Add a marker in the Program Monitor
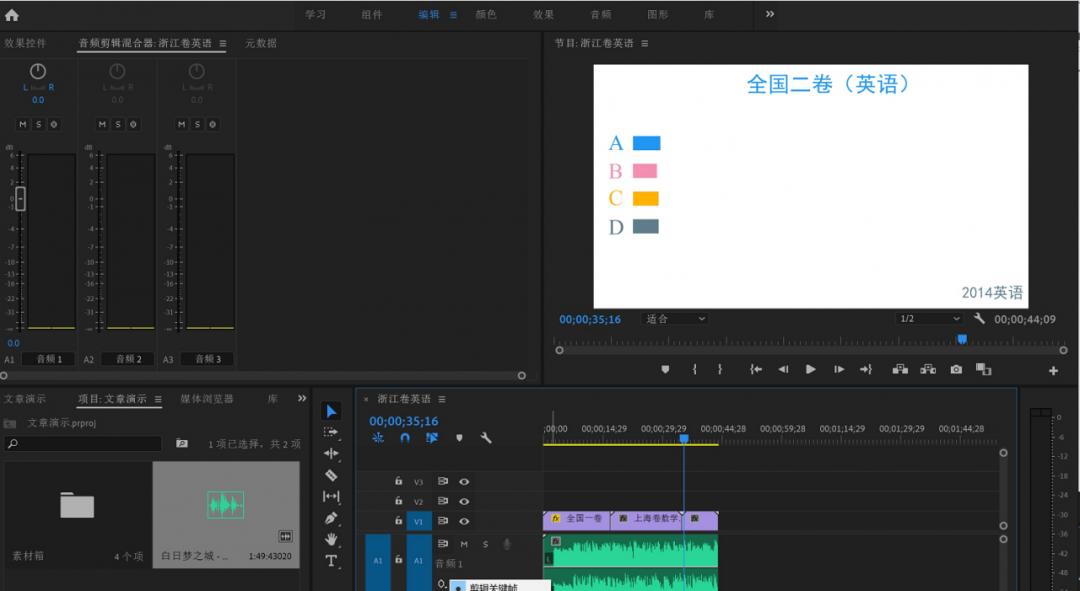 point(665,369)
